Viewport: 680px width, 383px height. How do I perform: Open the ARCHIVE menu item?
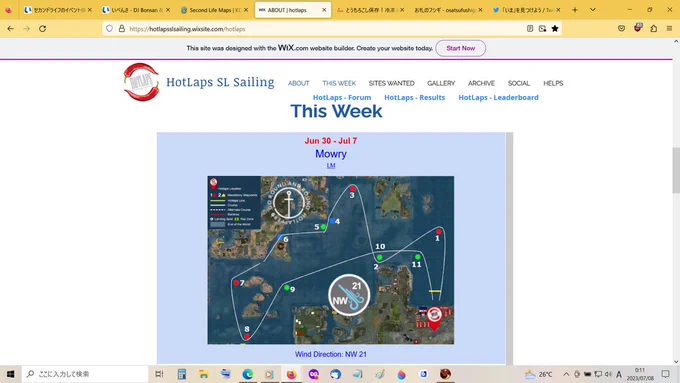(x=481, y=83)
